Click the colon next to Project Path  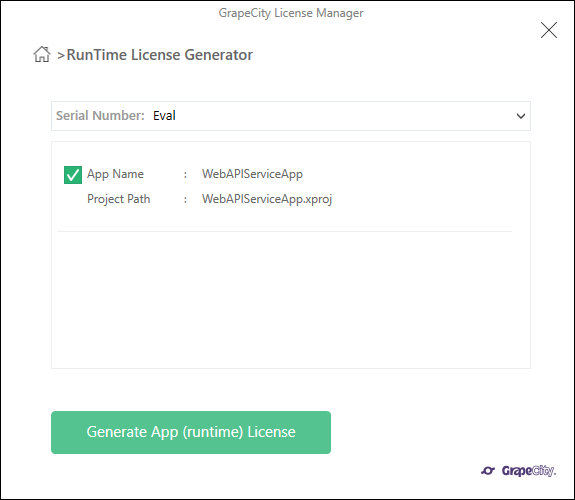pyautogui.click(x=185, y=200)
